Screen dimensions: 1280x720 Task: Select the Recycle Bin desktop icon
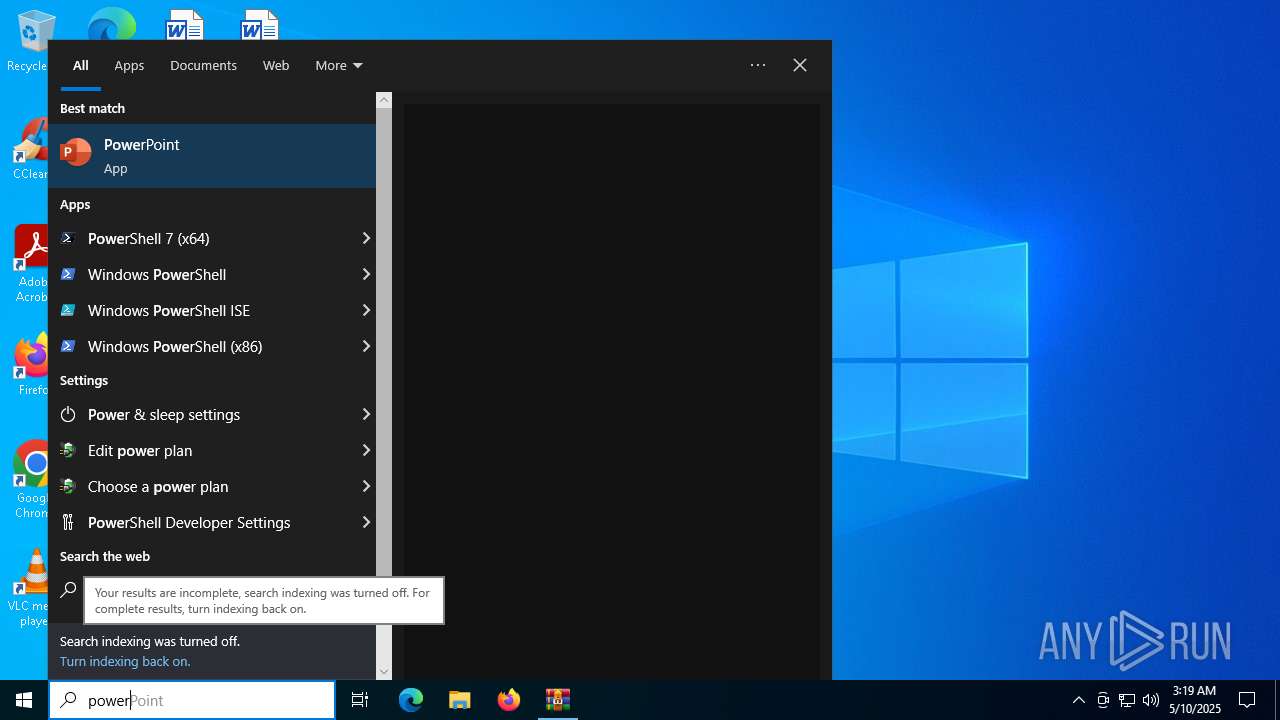tap(33, 40)
